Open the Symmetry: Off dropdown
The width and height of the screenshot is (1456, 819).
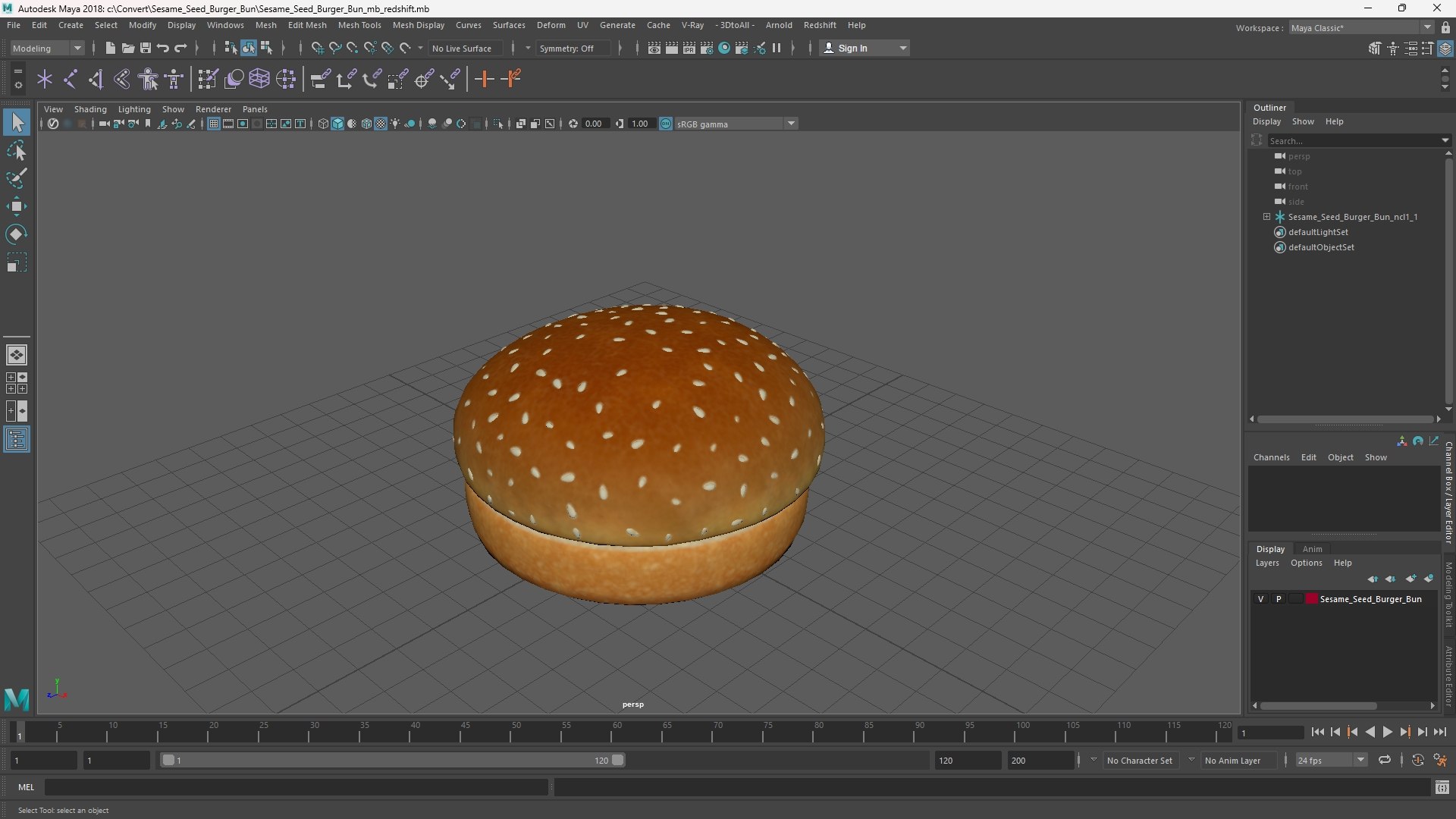[x=575, y=48]
